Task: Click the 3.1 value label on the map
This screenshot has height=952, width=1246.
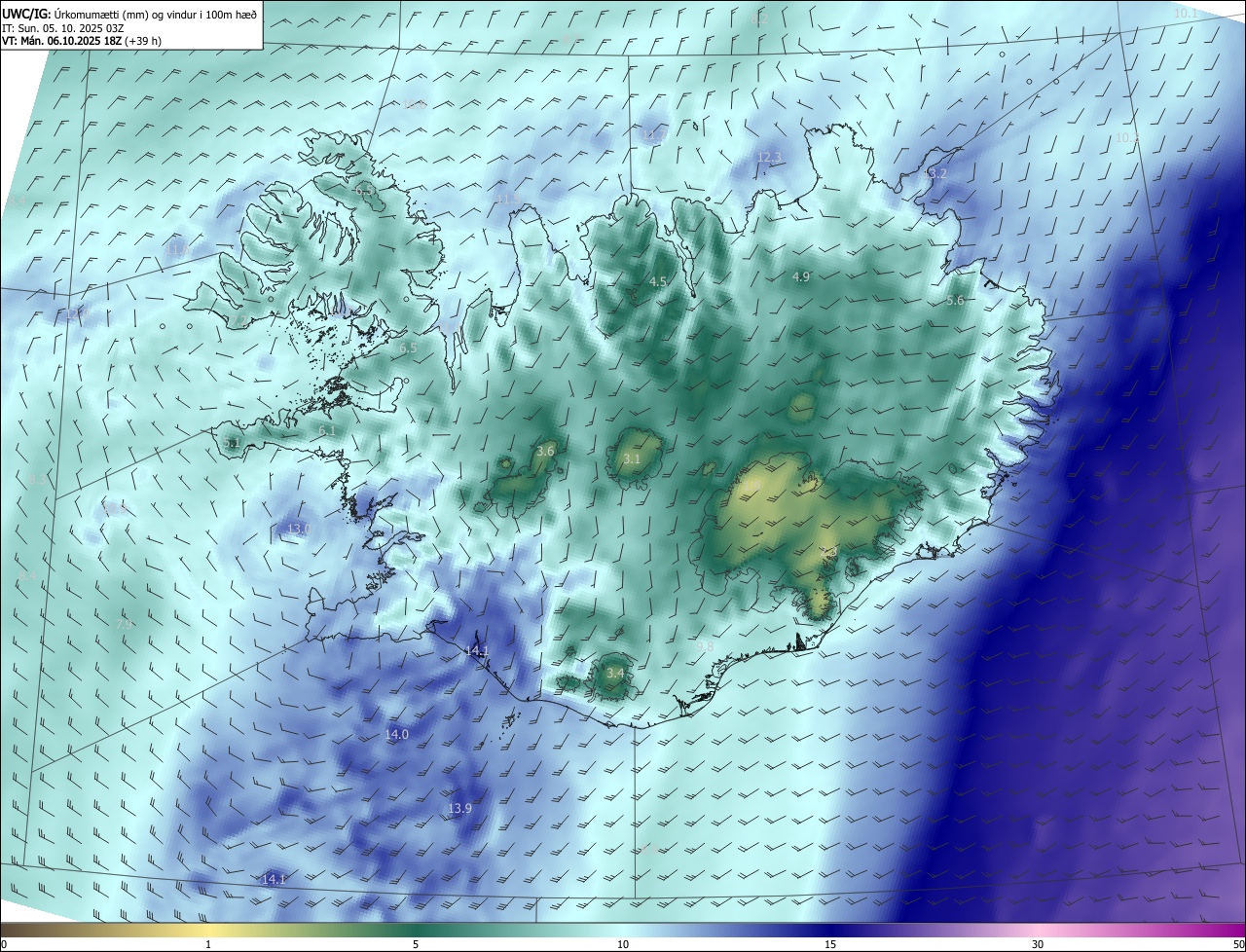Action: click(x=632, y=458)
